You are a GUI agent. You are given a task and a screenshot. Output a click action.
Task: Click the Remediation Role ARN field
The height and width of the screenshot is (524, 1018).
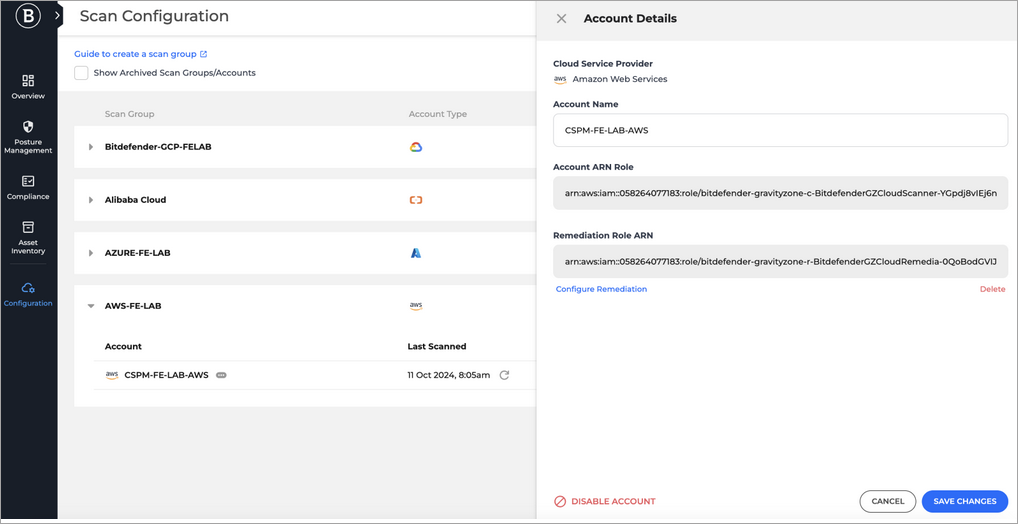tap(780, 262)
